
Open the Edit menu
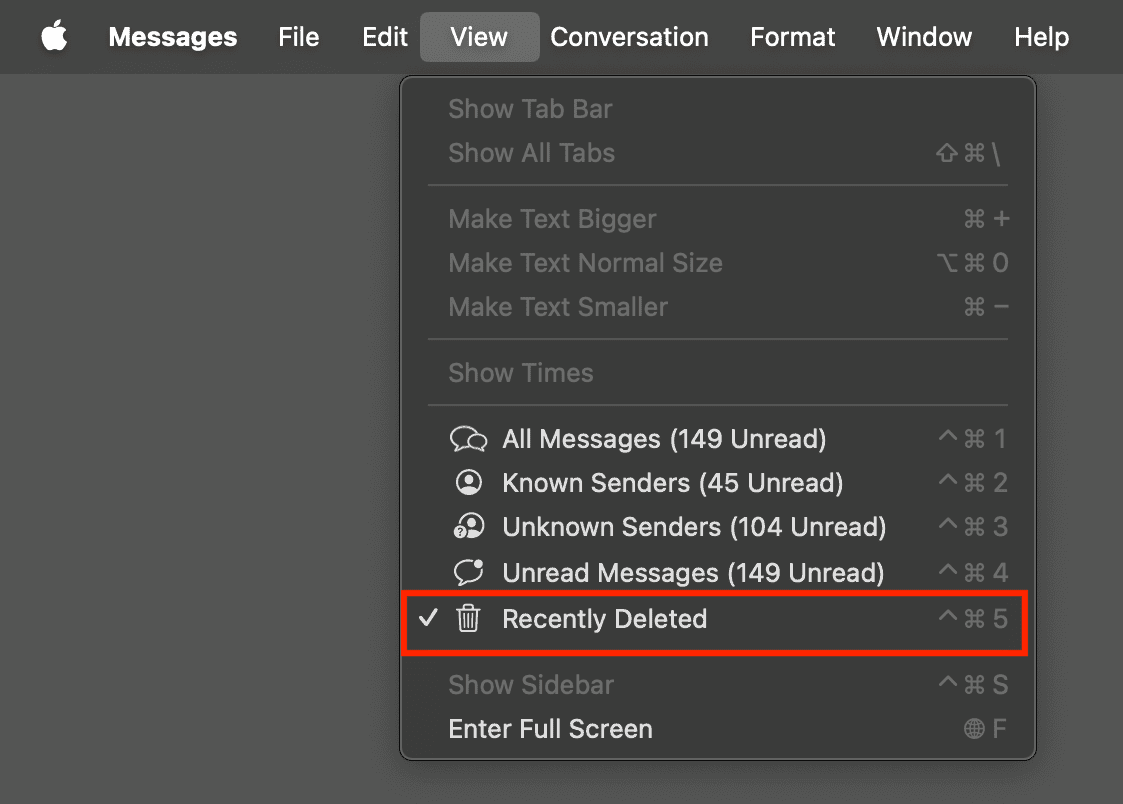(x=385, y=37)
